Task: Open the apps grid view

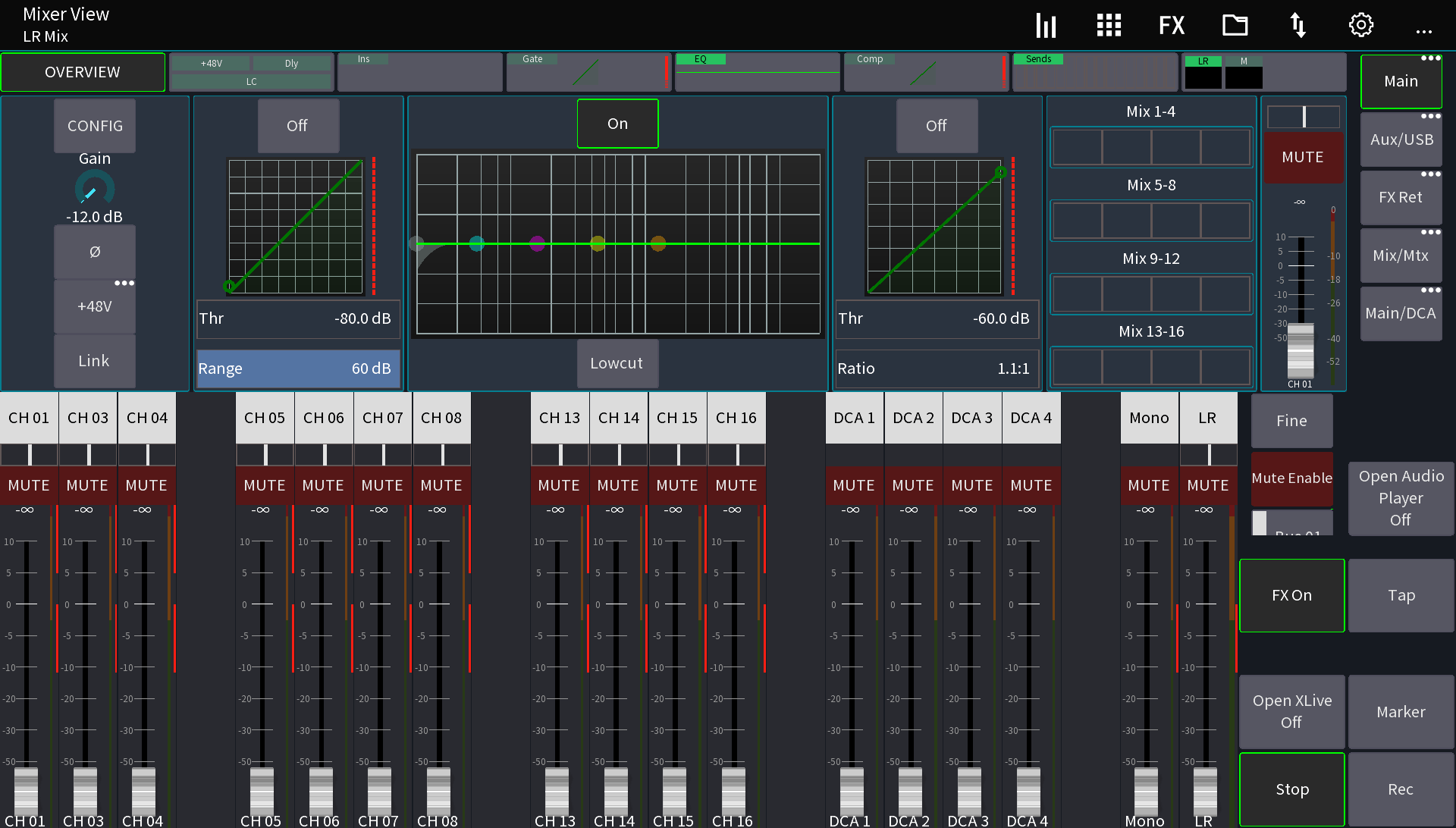Action: (1108, 24)
